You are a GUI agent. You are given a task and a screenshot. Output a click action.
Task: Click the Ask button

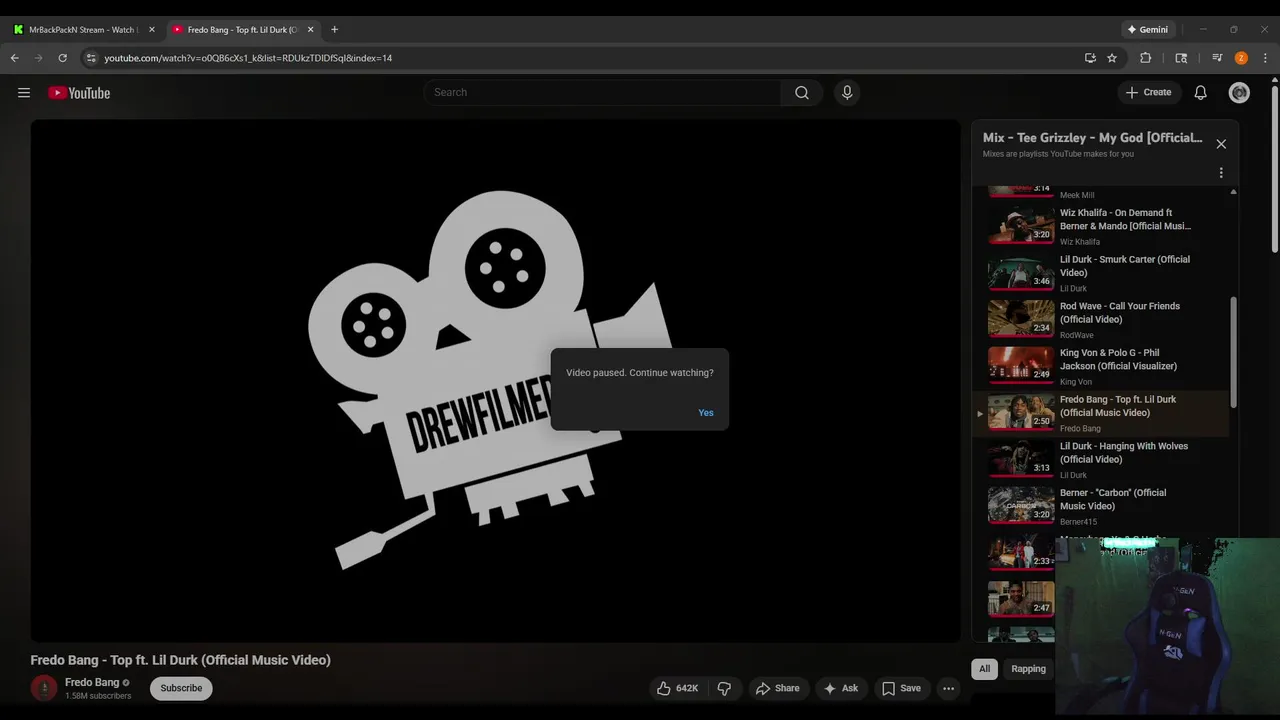(x=840, y=688)
